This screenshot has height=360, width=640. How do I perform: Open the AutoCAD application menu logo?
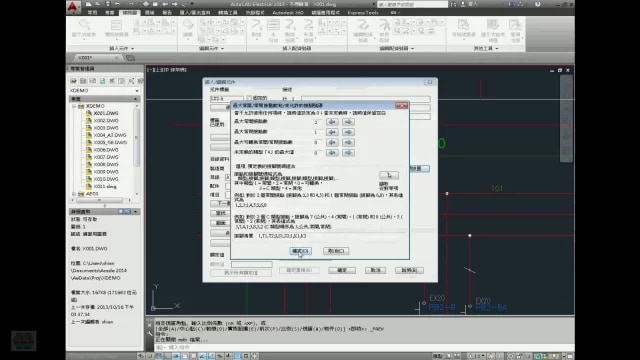pos(73,7)
